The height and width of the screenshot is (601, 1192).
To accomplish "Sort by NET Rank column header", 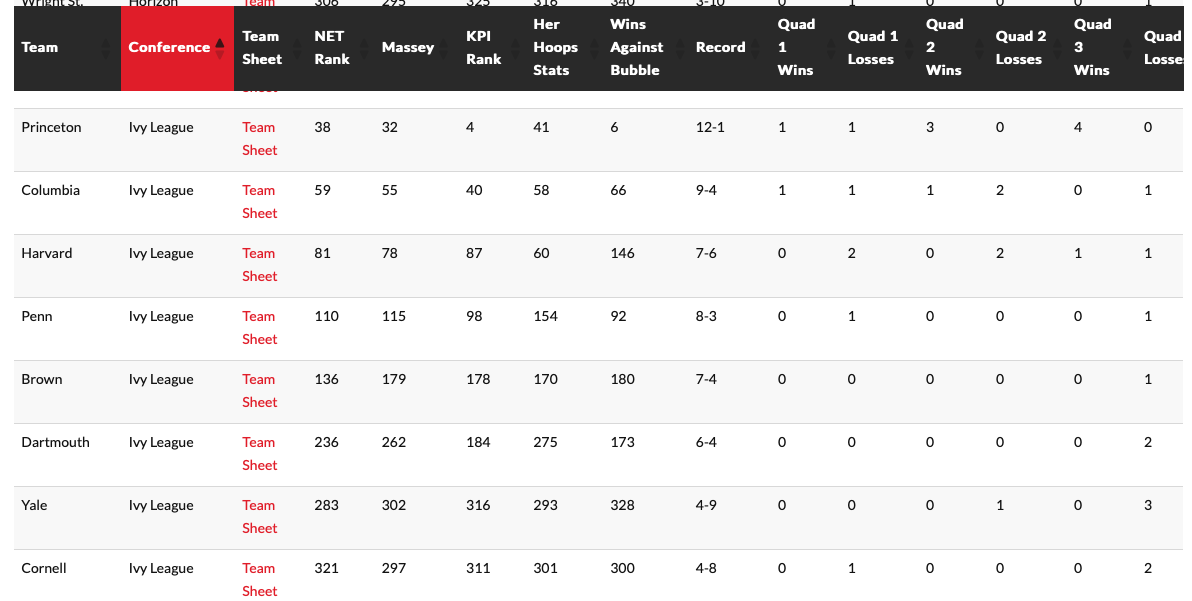I will coord(331,47).
